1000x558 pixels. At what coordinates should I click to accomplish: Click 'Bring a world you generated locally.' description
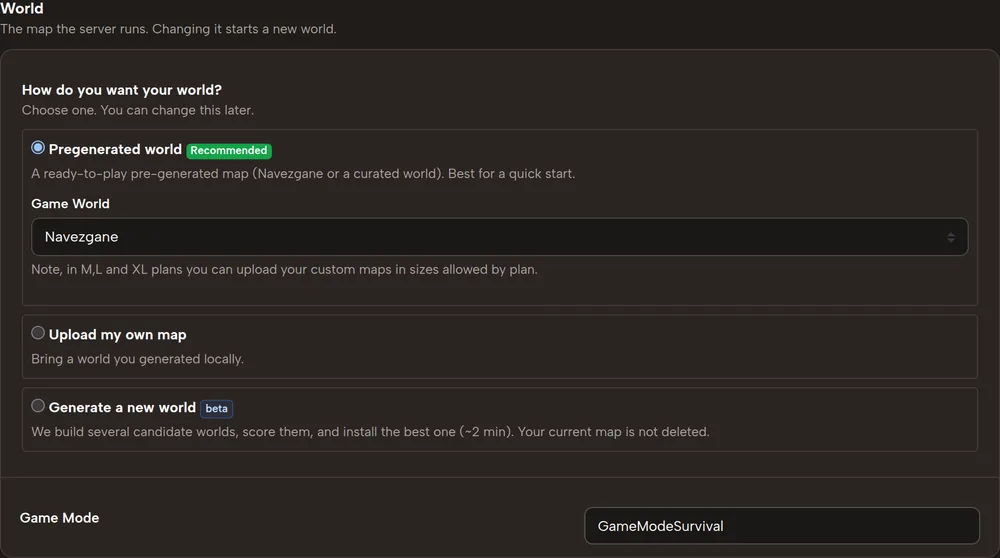click(x=138, y=359)
